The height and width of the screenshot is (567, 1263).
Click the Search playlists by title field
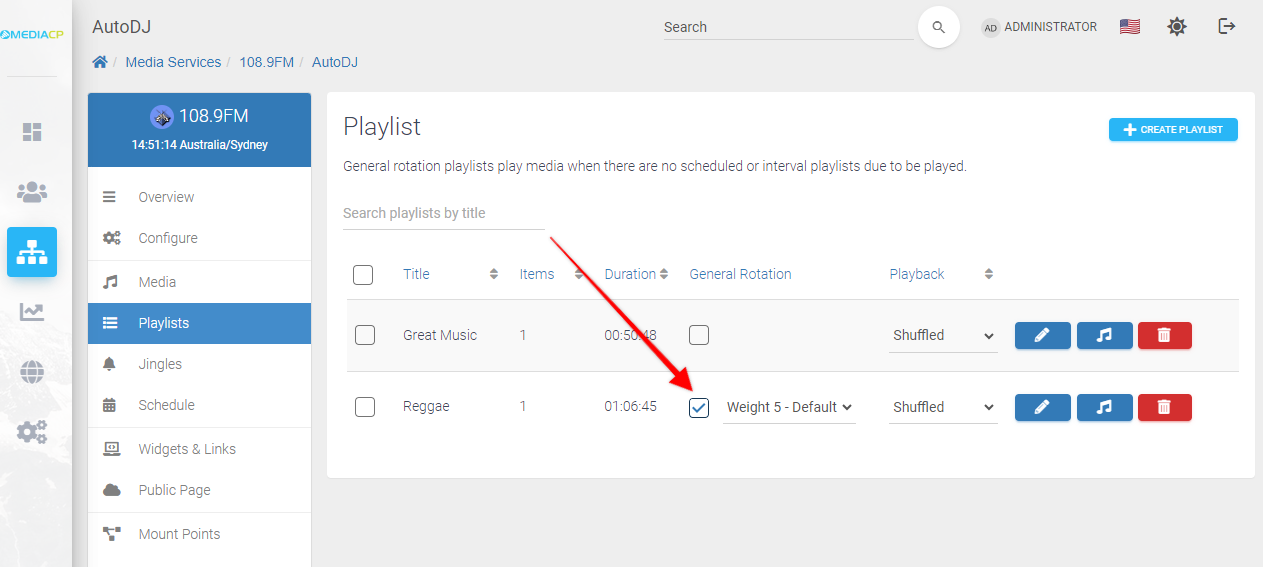[x=443, y=213]
